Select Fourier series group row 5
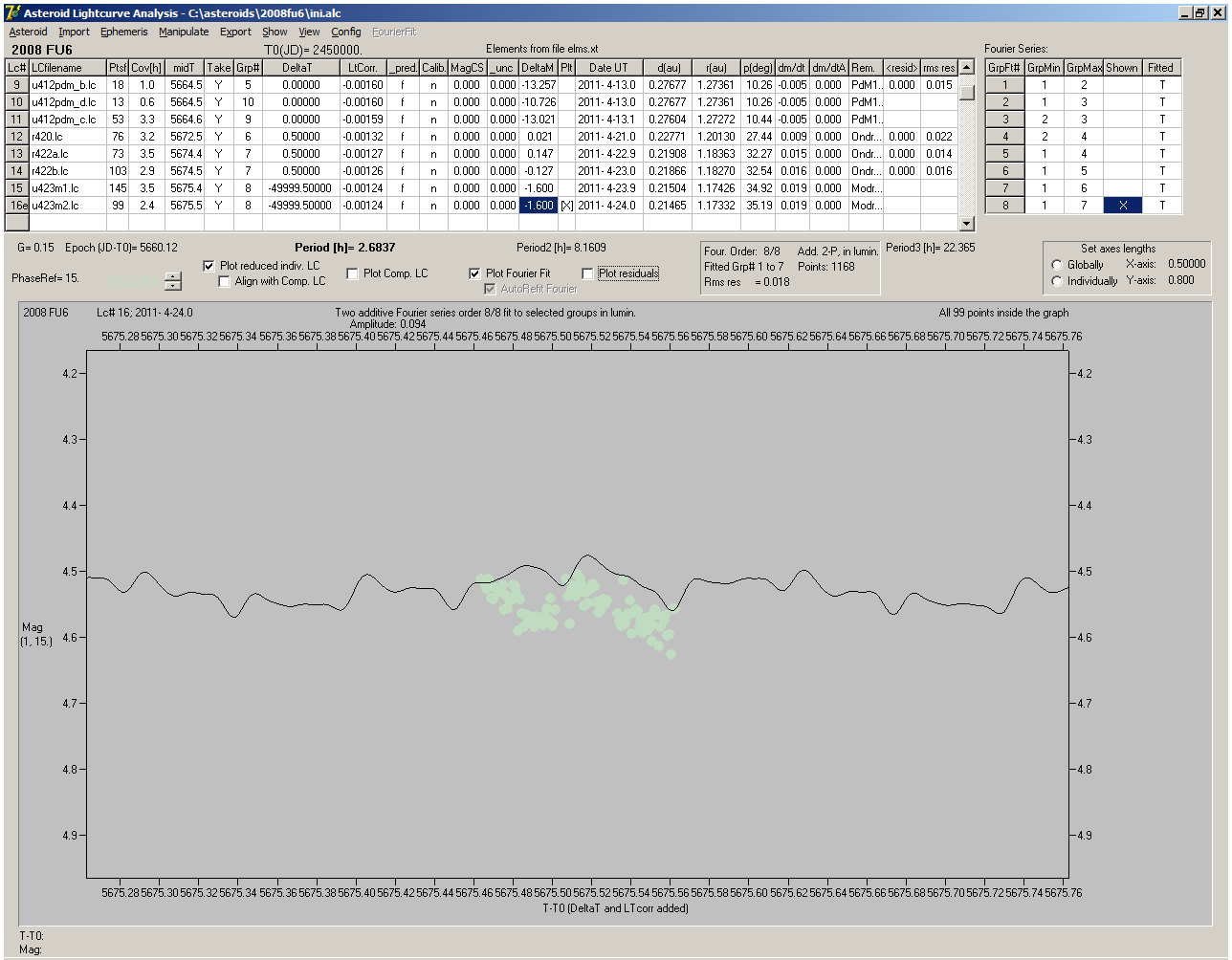The image size is (1232, 960). pyautogui.click(x=1005, y=154)
